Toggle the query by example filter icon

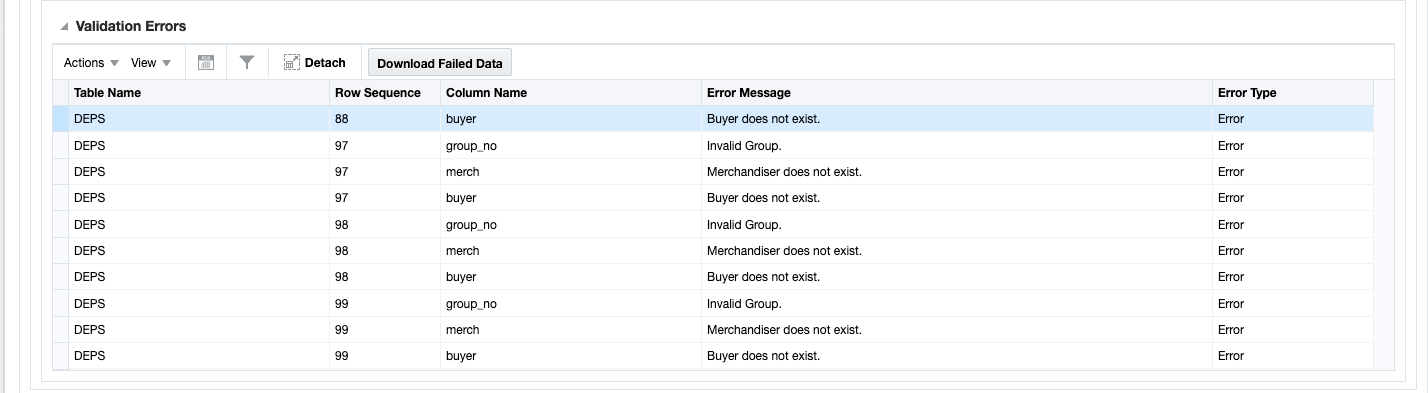pos(247,63)
